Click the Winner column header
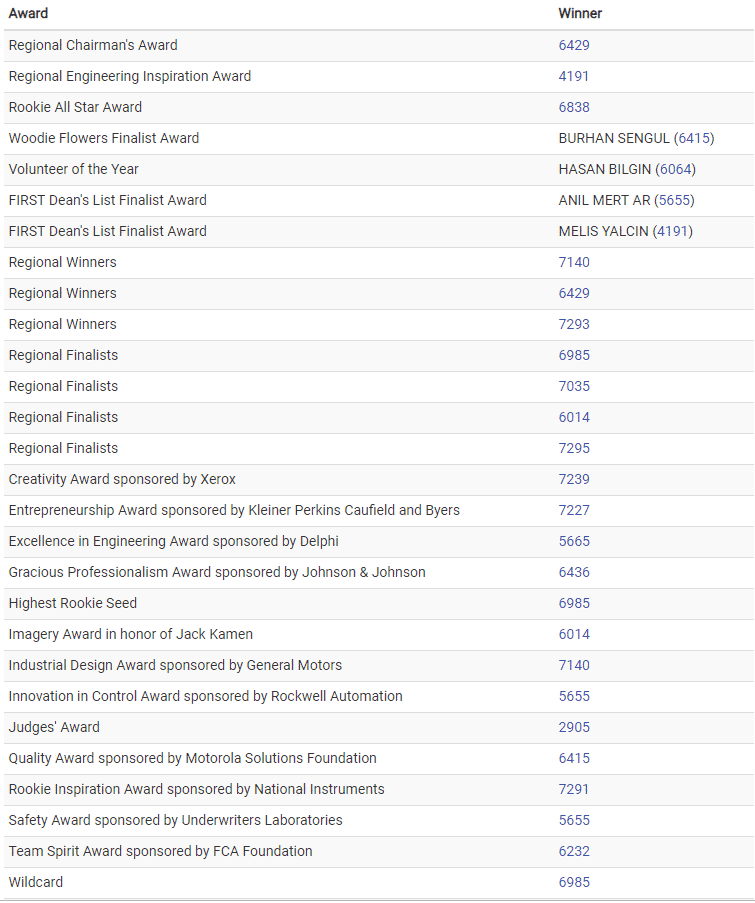The image size is (755, 903). pyautogui.click(x=580, y=14)
